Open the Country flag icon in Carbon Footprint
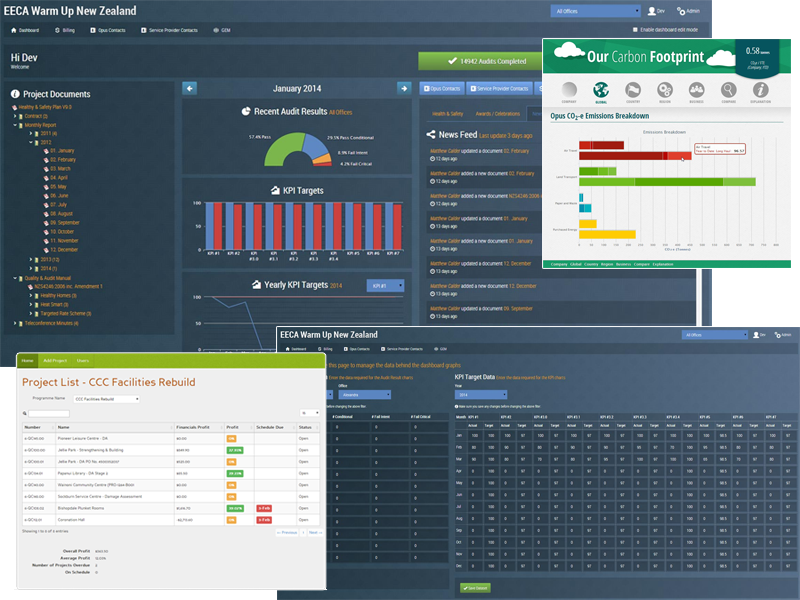The image size is (800, 600). pos(633,90)
